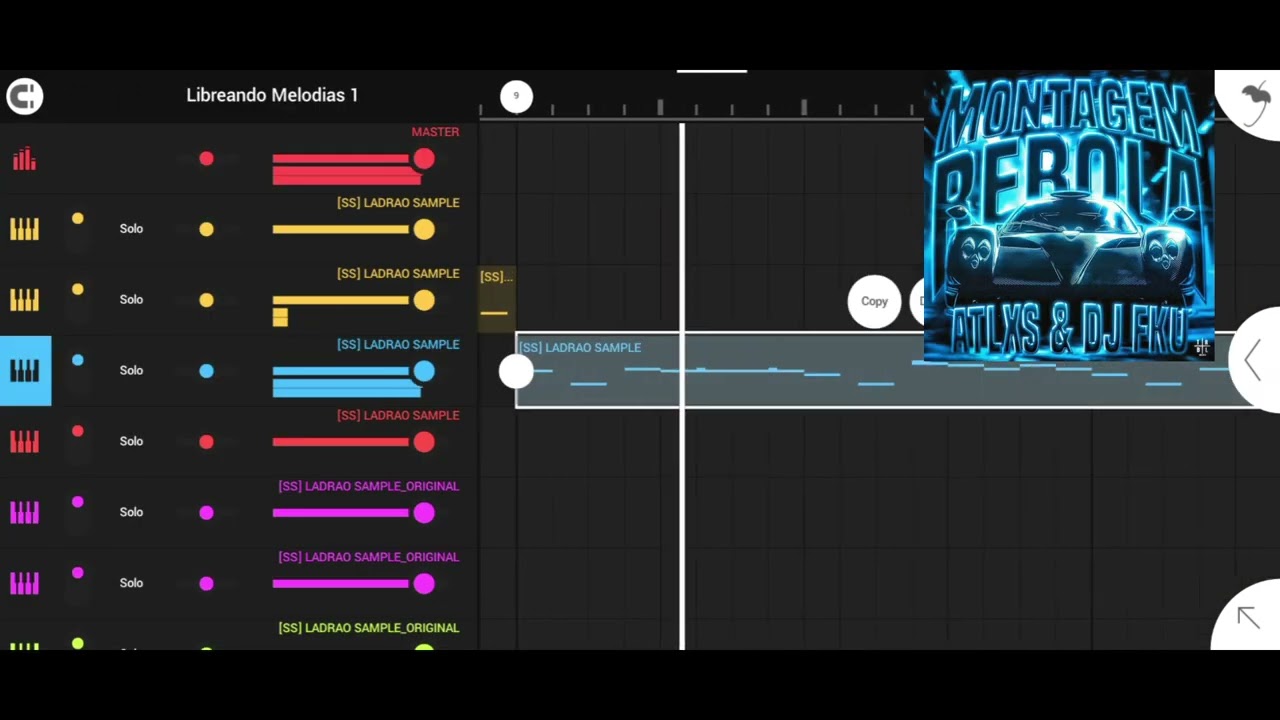1280x720 pixels.
Task: Click the lower magenta track pan knob
Action: pyautogui.click(x=206, y=584)
